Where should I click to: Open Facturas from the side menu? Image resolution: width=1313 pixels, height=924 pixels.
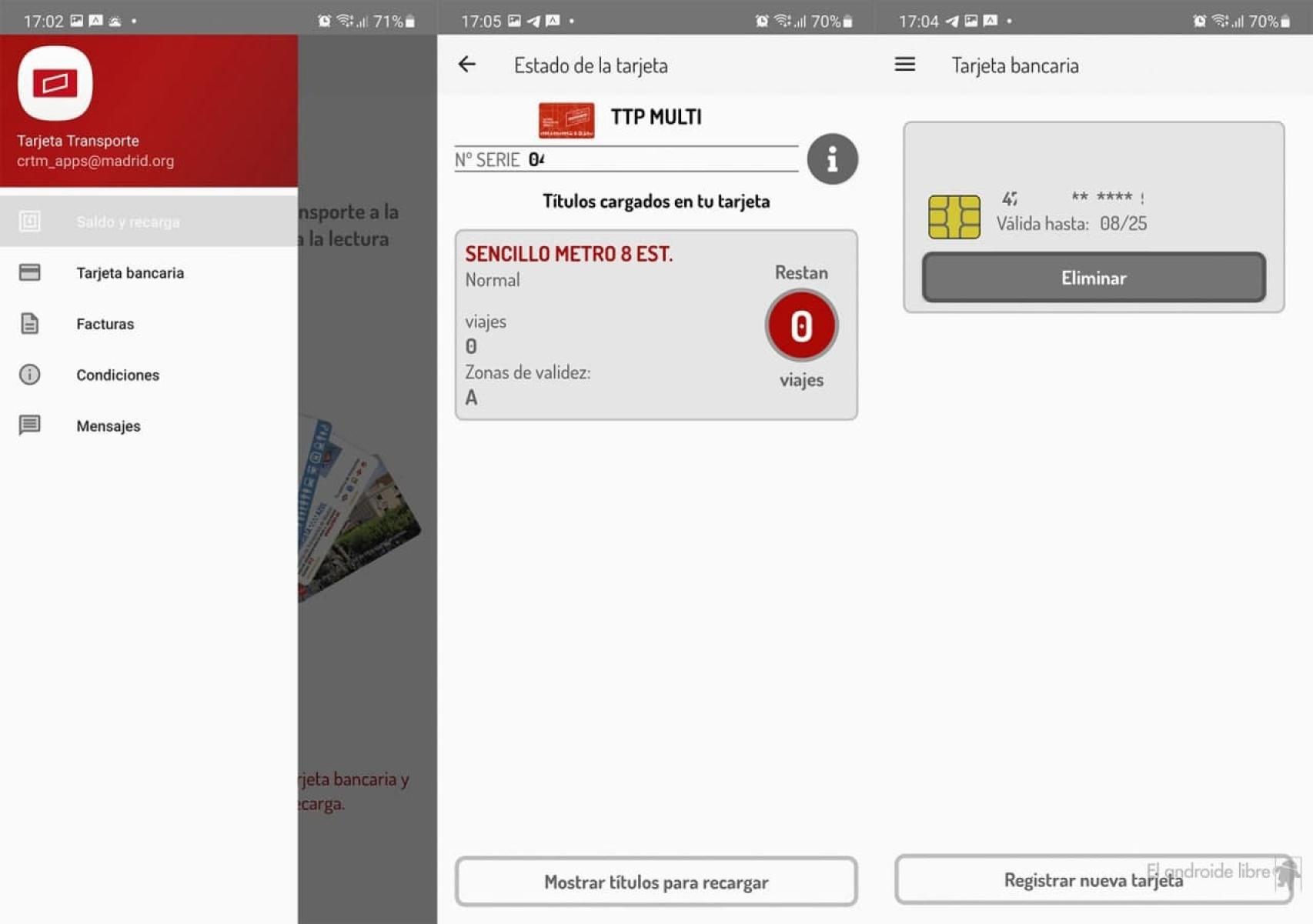click(x=105, y=324)
